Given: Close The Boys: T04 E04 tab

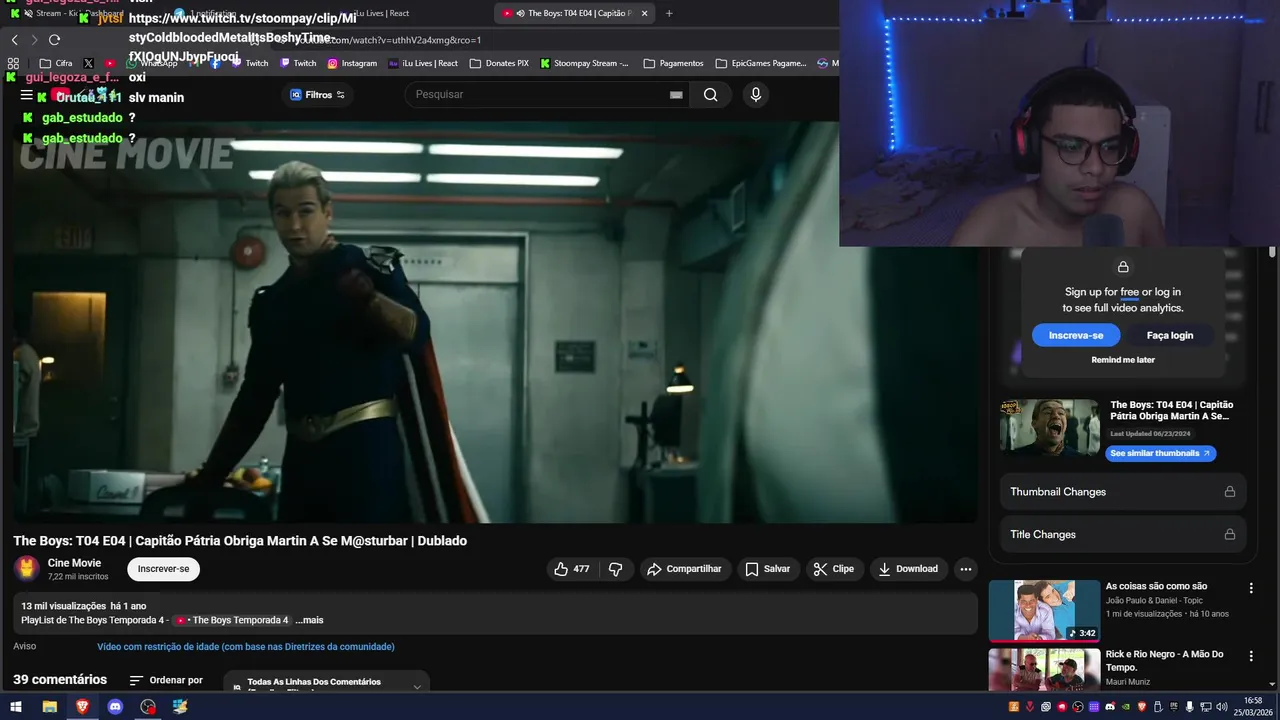Looking at the screenshot, I should click(x=644, y=13).
